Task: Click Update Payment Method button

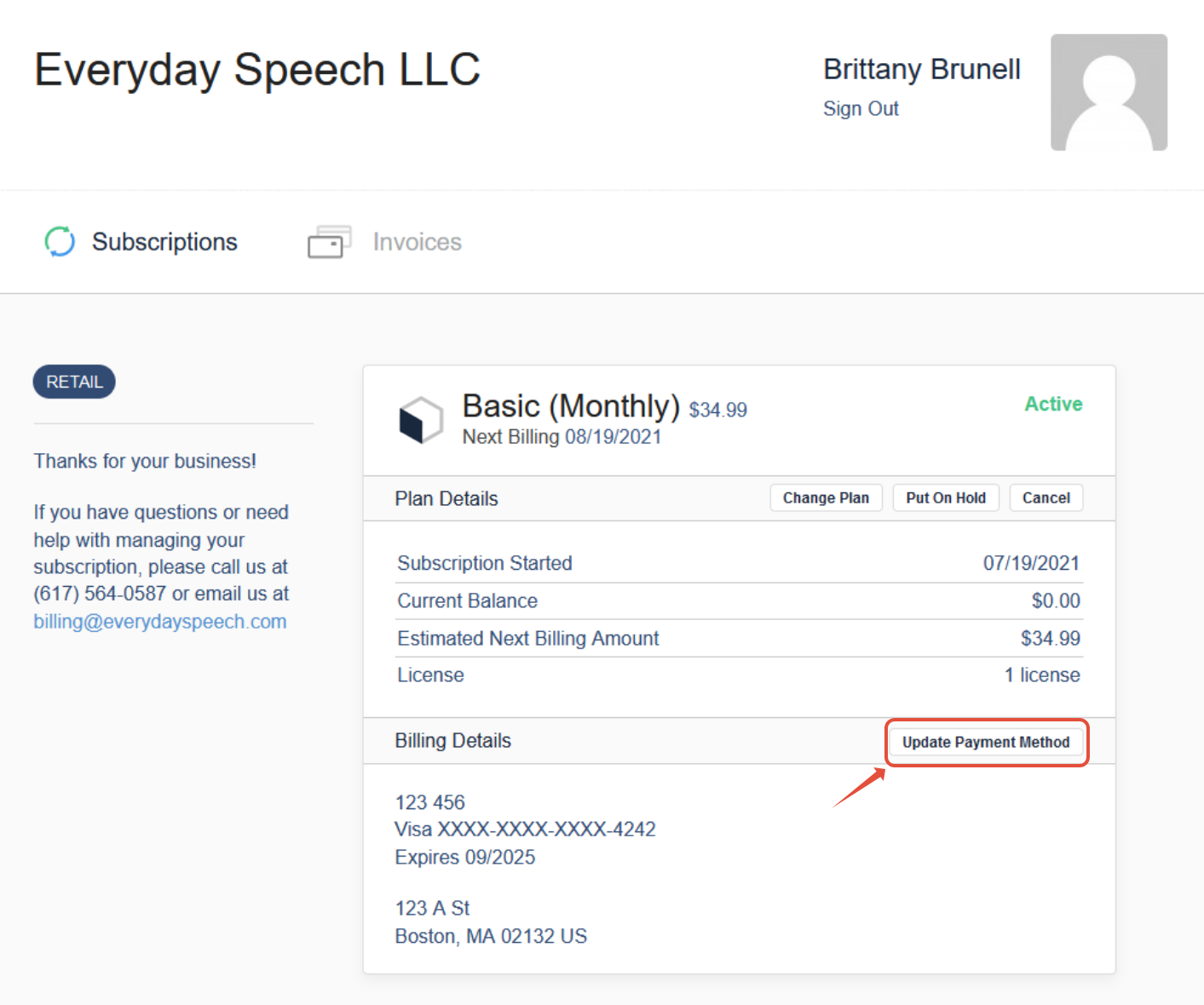Action: (x=986, y=742)
